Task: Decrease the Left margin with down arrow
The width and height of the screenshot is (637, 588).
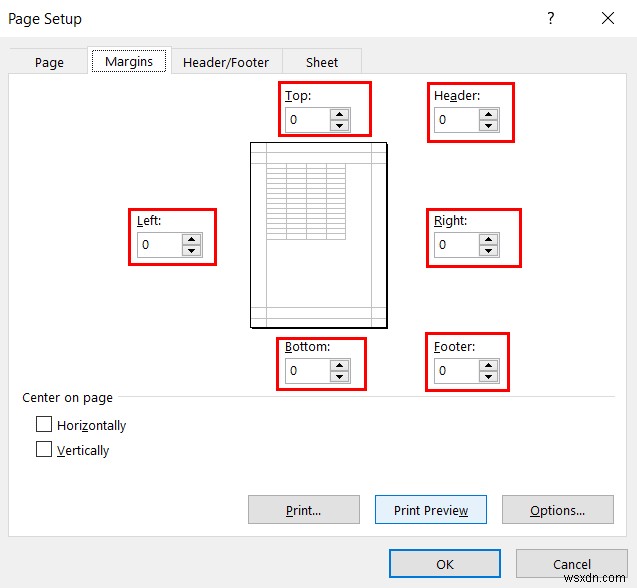Action: (191, 250)
